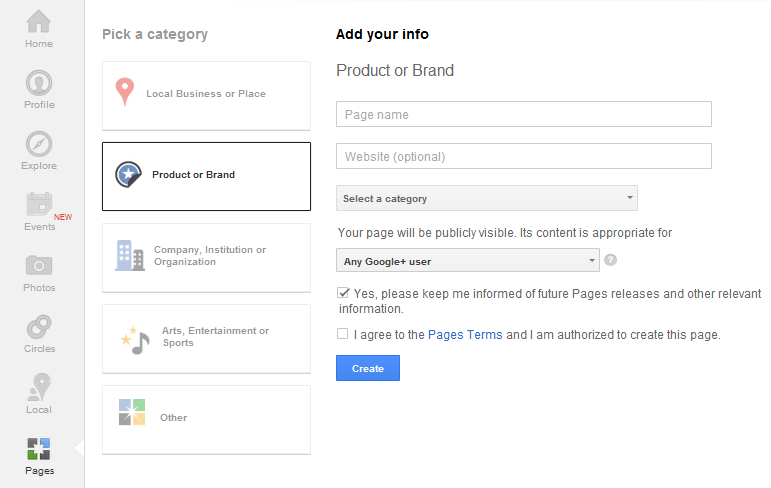Click the NEW badge beside Events
The image size is (771, 488).
click(x=63, y=217)
